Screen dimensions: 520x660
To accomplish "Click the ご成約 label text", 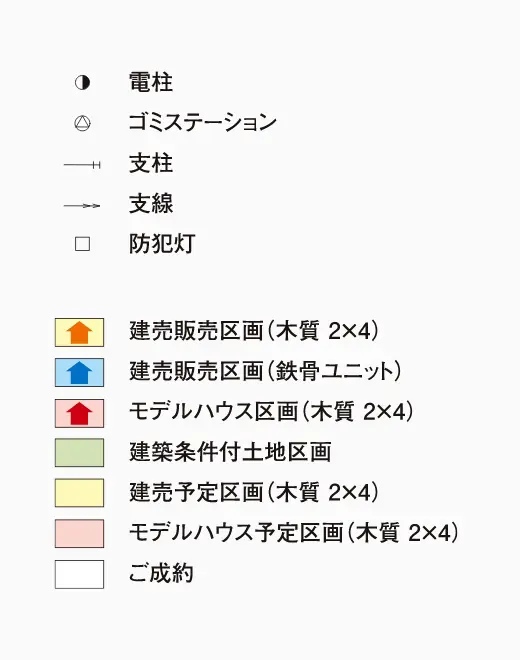I will click(161, 573).
